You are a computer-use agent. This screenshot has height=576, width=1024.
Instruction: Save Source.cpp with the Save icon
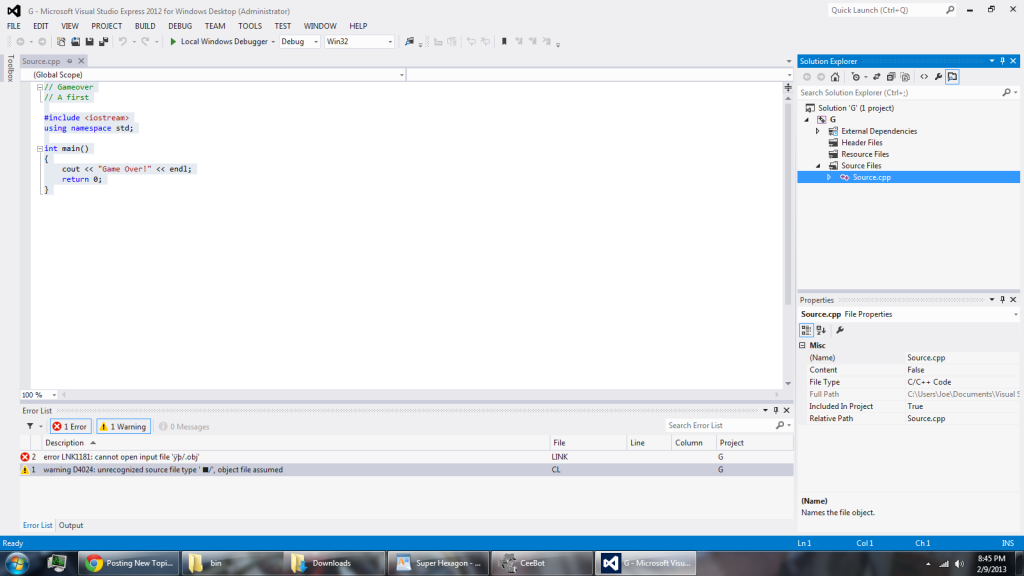pos(89,41)
